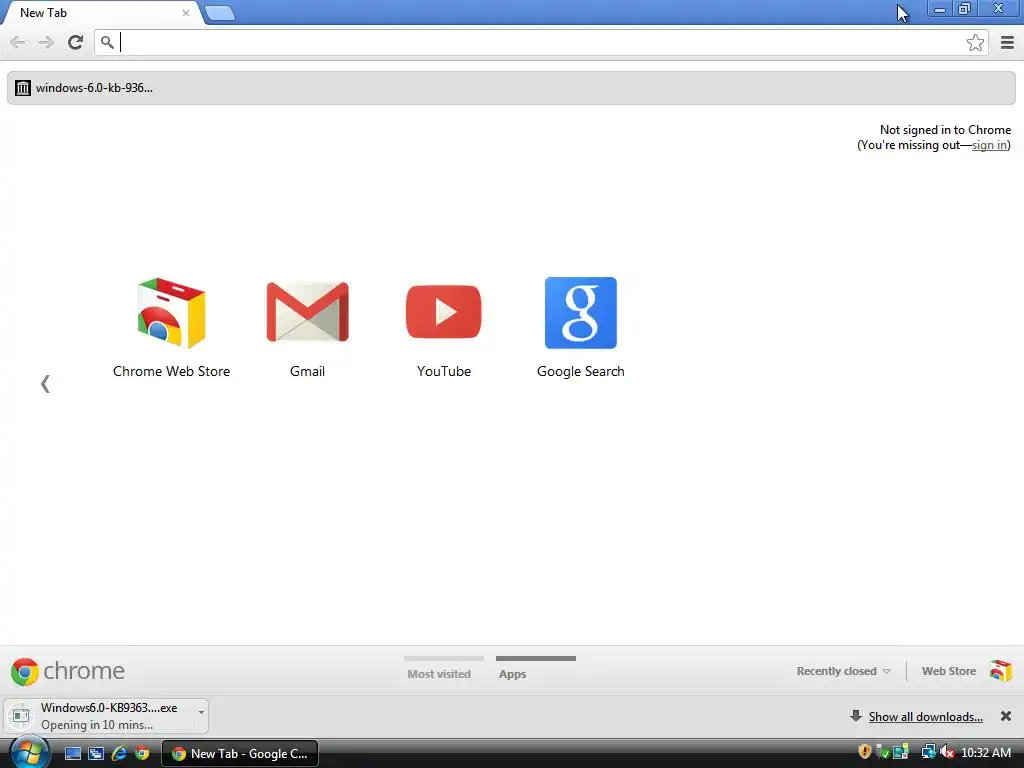The width and height of the screenshot is (1024, 768).
Task: Click Switch between windows quick launch icon
Action: pos(96,753)
